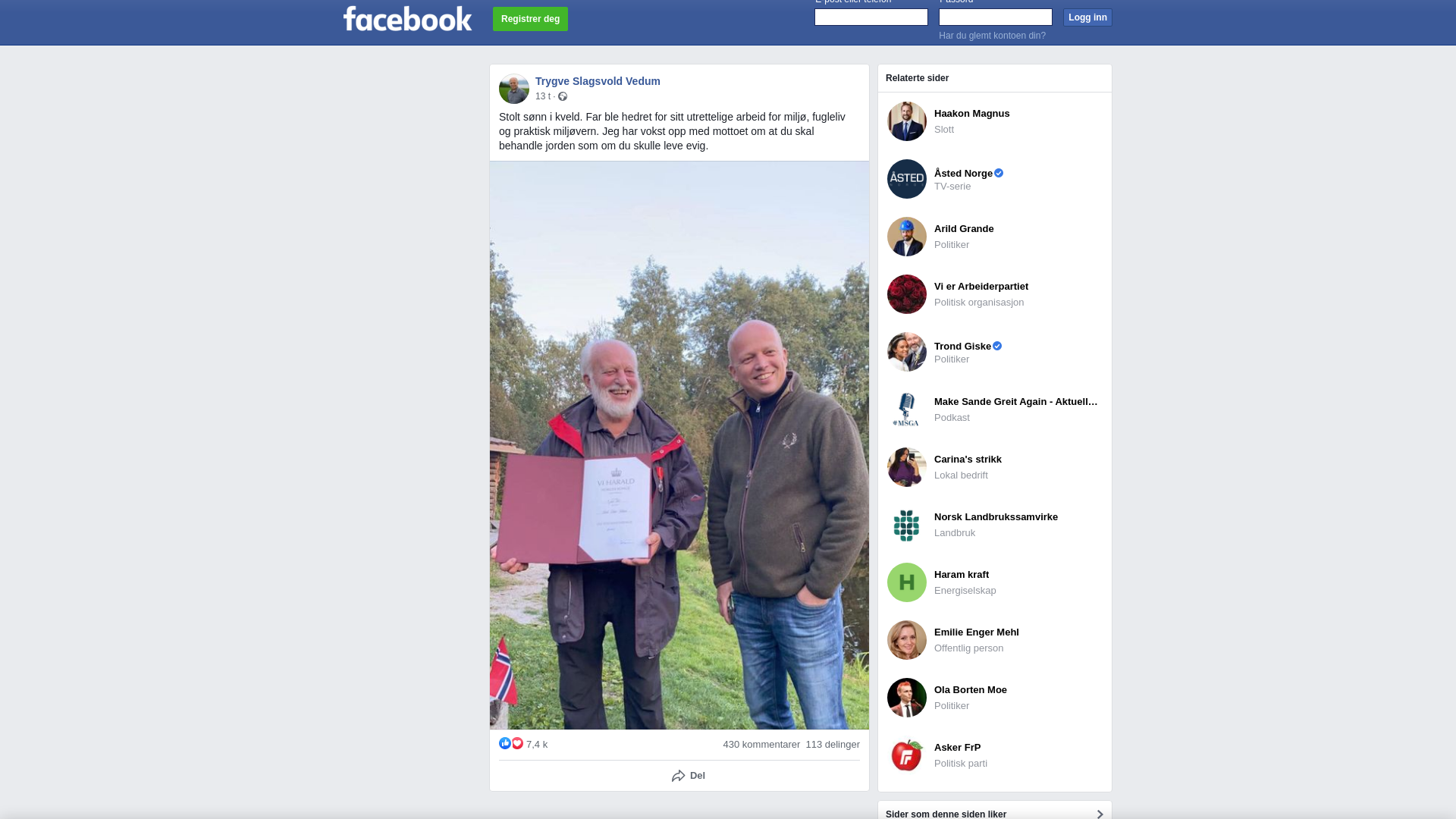Open the Haram kraft page icon

(907, 582)
